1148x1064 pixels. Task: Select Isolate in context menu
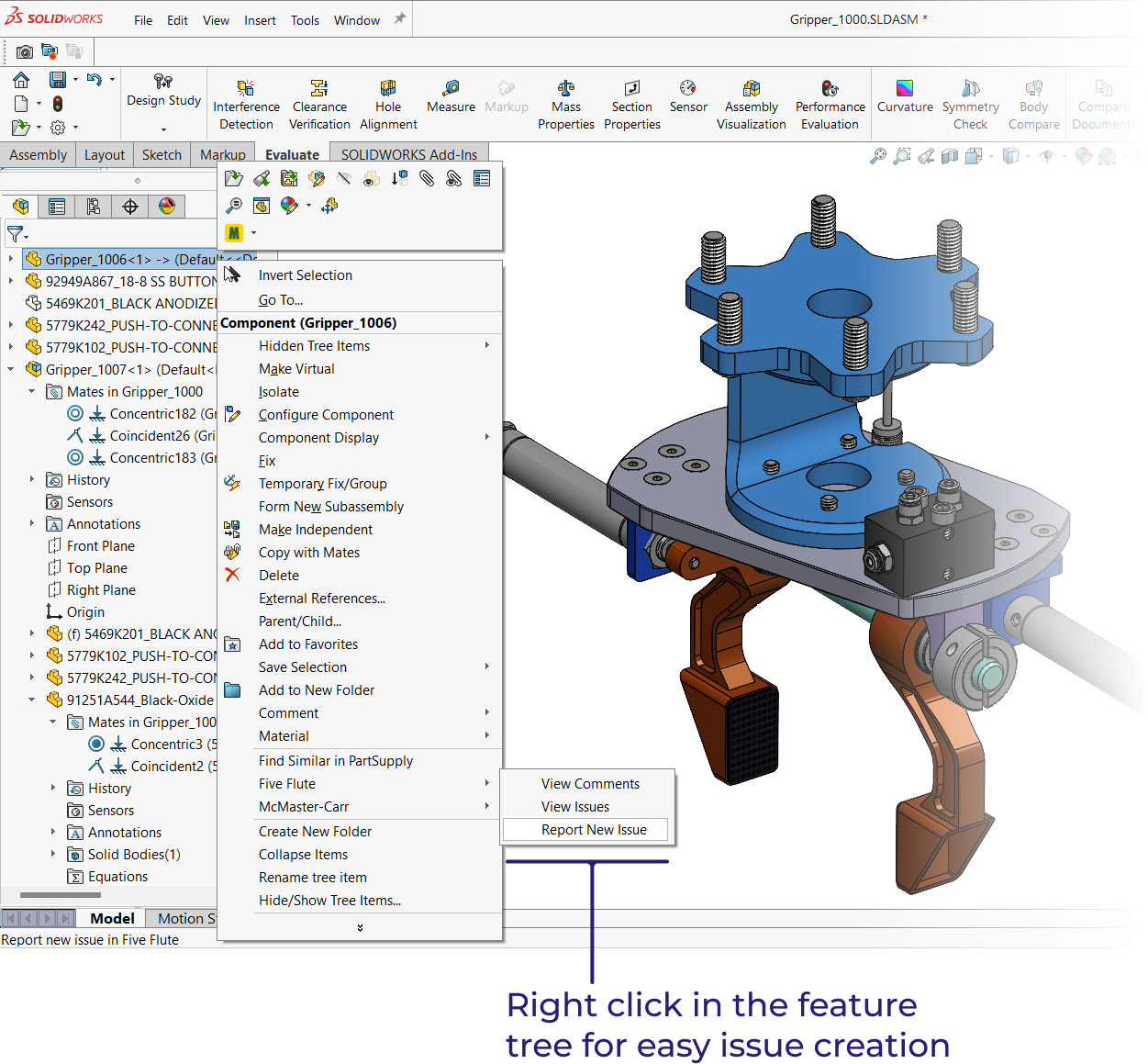361,392
